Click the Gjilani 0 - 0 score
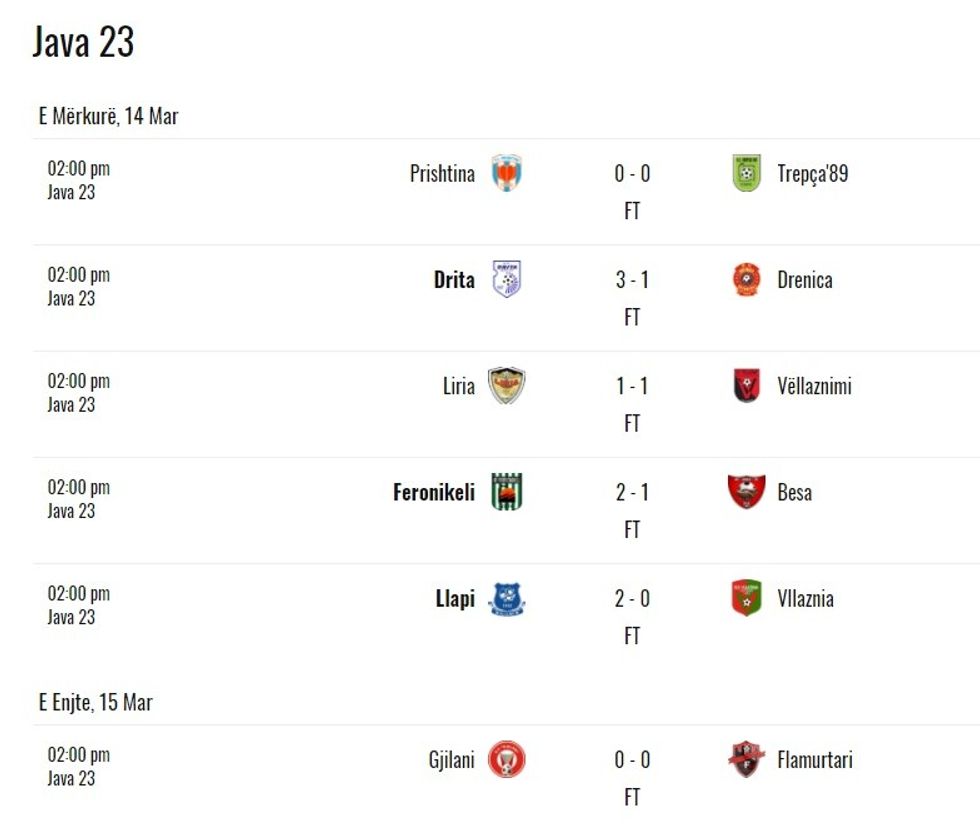Image resolution: width=980 pixels, height=836 pixels. tap(632, 760)
